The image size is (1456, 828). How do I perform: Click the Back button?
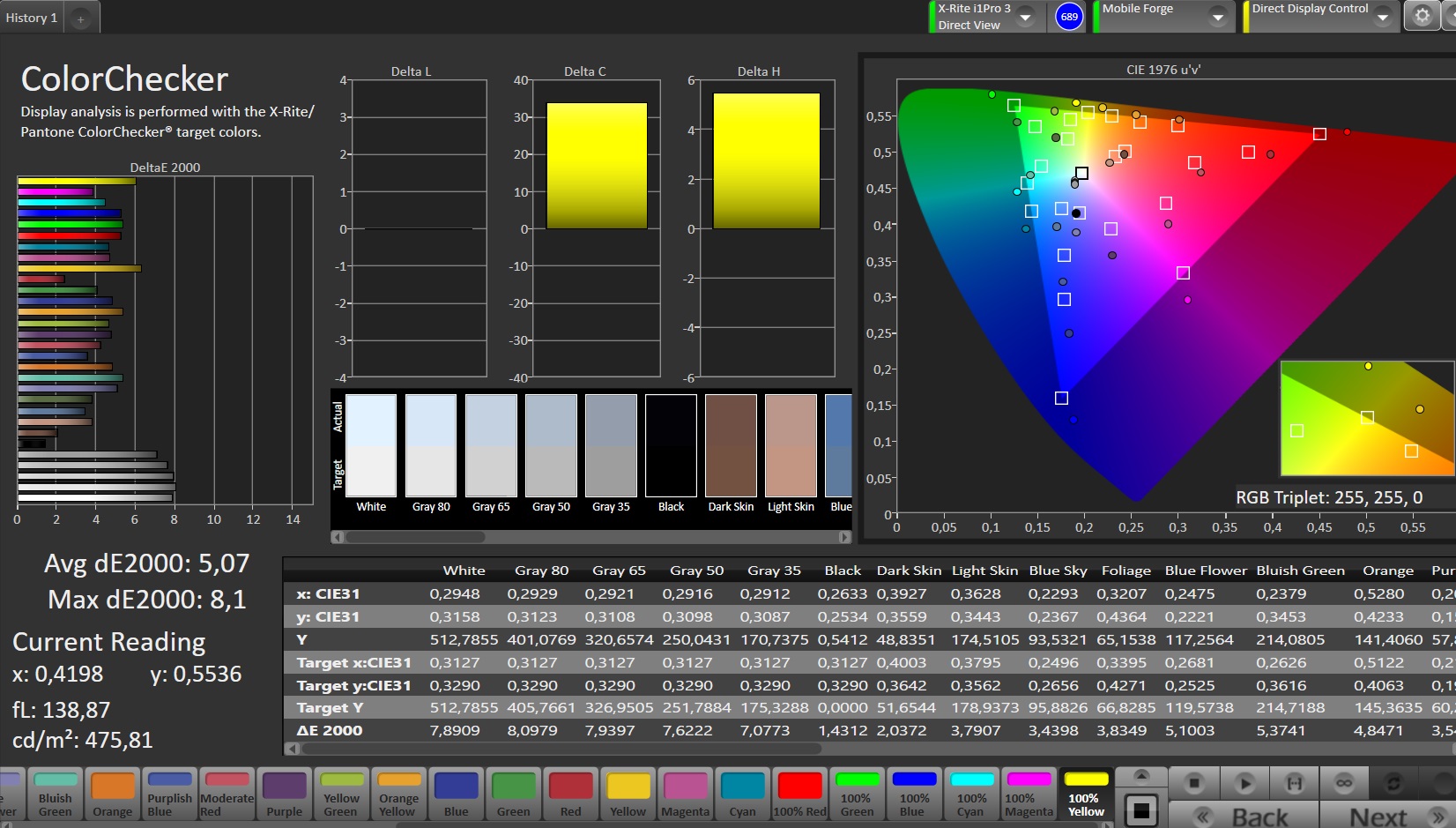click(1244, 816)
